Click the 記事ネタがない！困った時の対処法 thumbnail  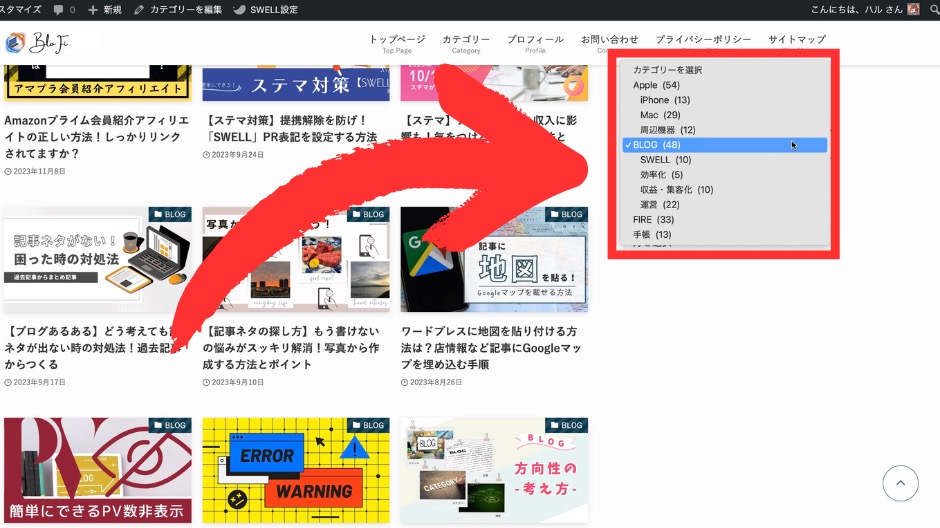[x=98, y=260]
